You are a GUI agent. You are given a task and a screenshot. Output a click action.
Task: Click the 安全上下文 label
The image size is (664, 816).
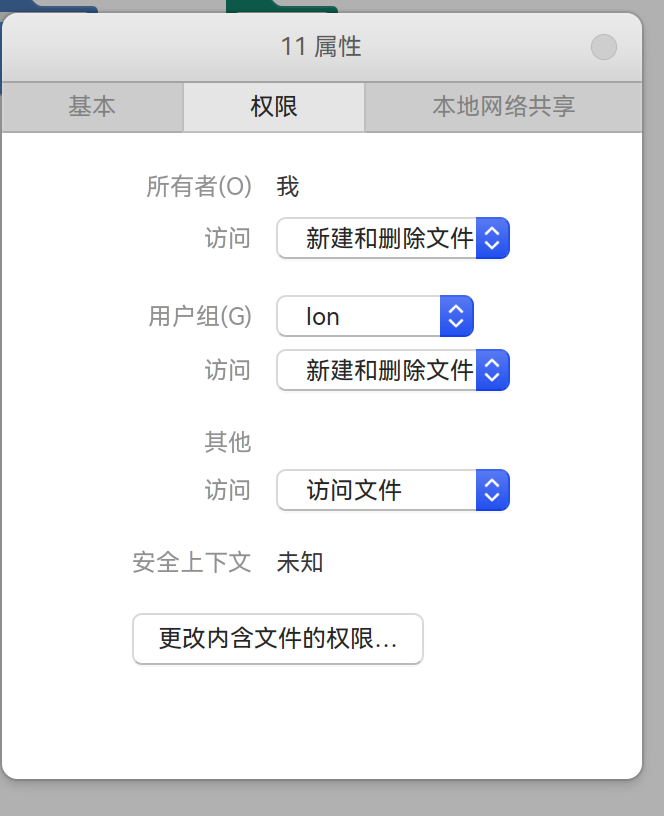[x=191, y=563]
